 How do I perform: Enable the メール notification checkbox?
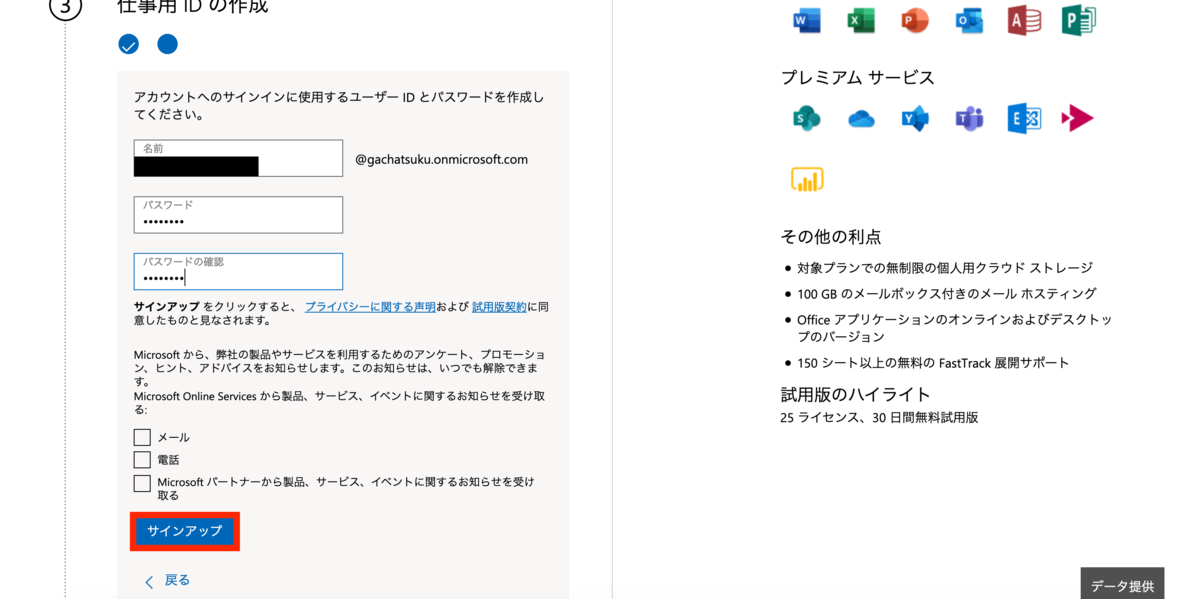(x=142, y=437)
